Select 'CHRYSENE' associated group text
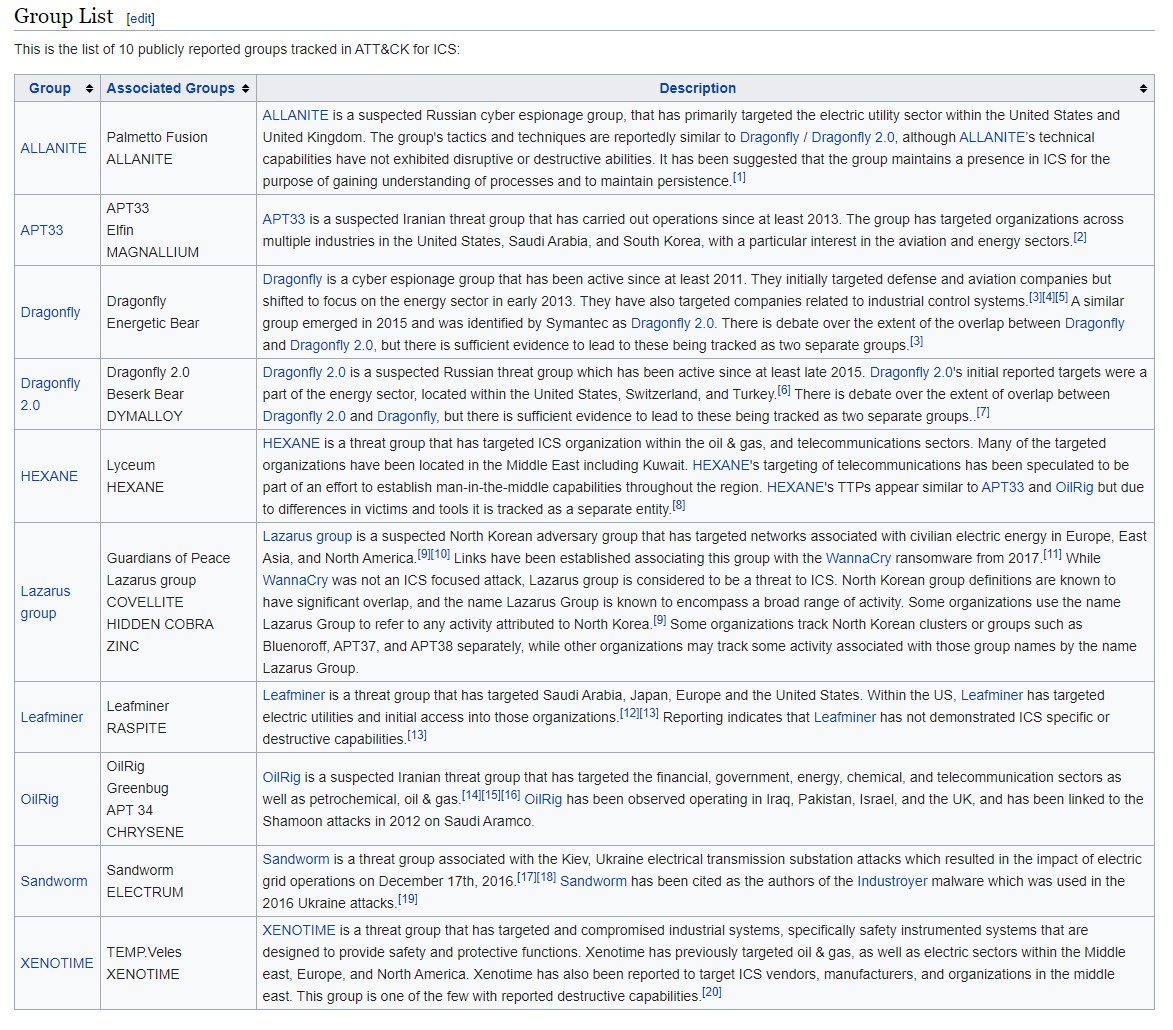The width and height of the screenshot is (1173, 1030). point(145,833)
